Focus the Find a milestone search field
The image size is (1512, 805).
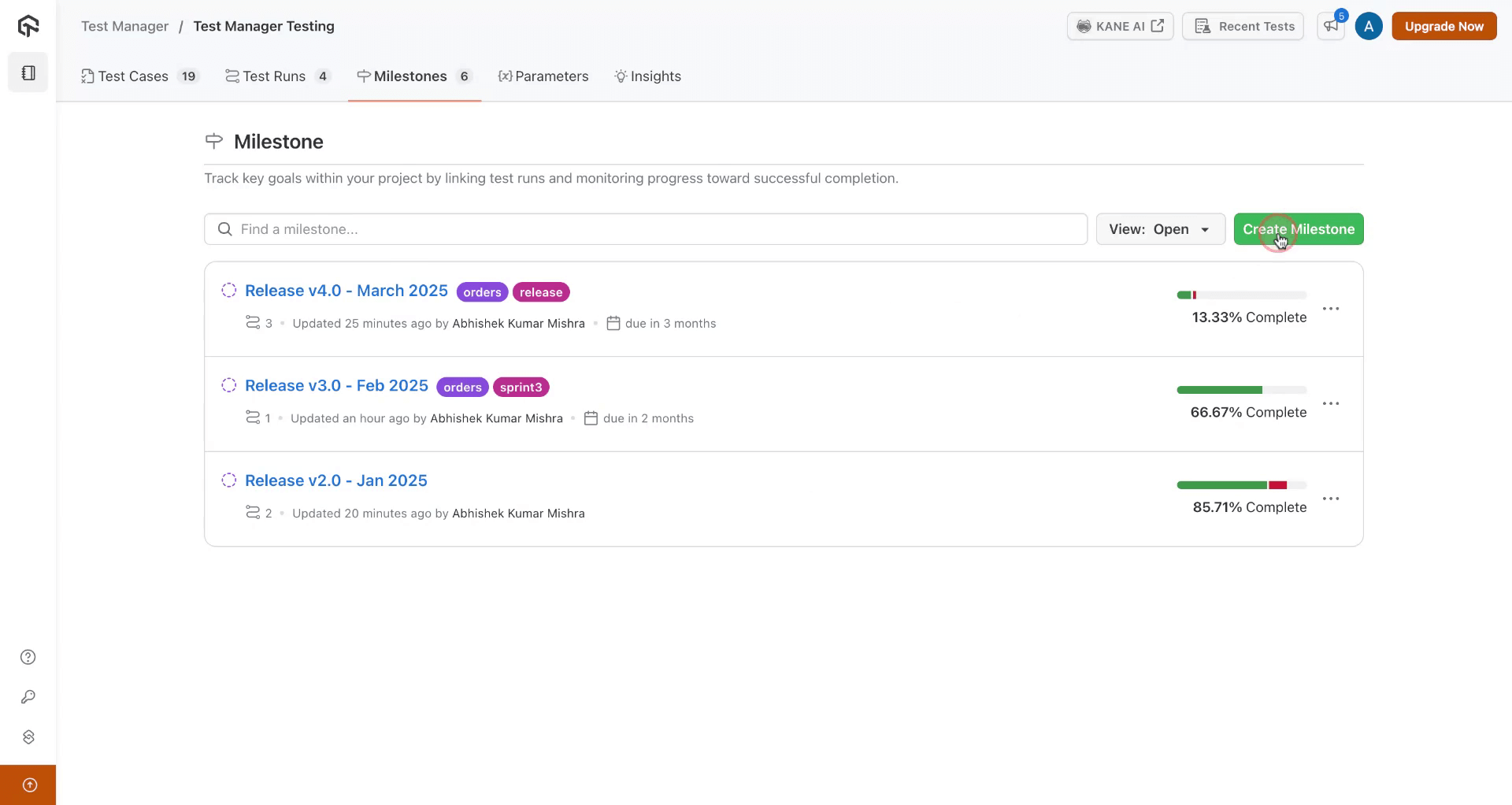pyautogui.click(x=646, y=229)
